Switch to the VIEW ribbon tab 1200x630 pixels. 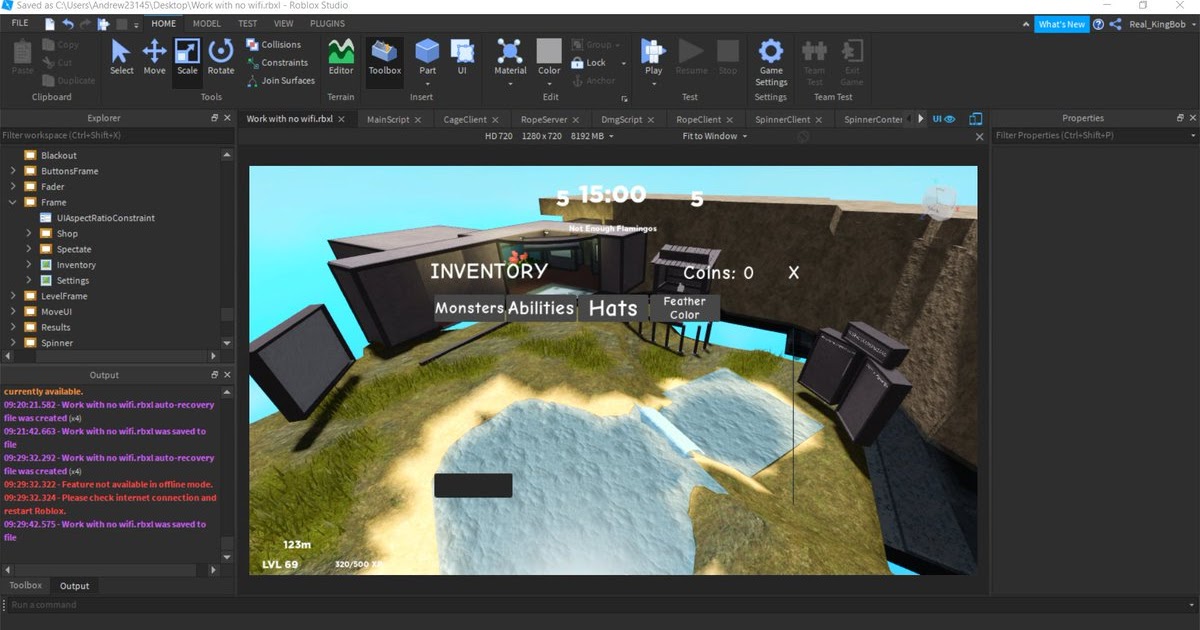pyautogui.click(x=284, y=23)
